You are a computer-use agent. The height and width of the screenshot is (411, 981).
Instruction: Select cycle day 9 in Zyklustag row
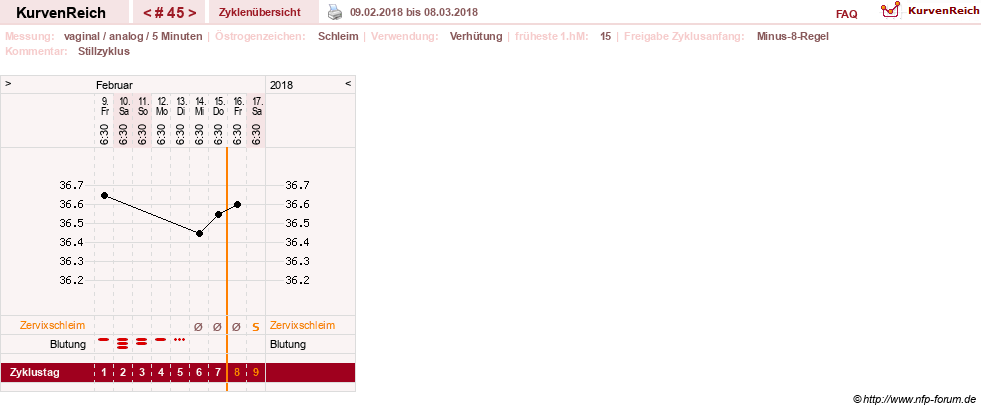pos(256,373)
